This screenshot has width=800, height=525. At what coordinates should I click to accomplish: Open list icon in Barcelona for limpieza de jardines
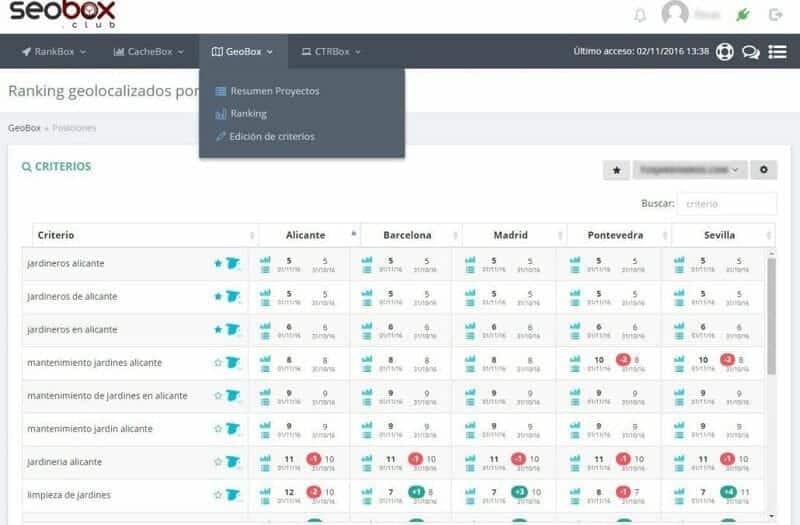366,501
